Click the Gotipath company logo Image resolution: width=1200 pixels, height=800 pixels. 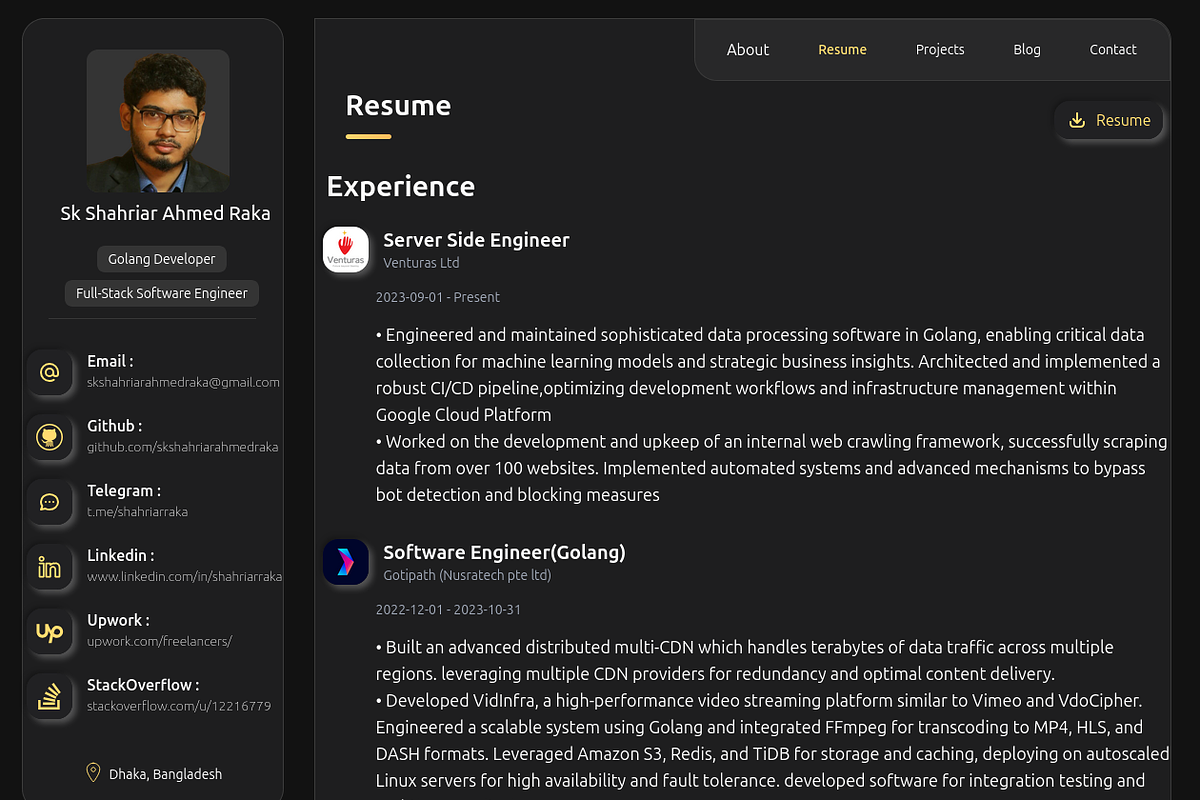(x=346, y=562)
